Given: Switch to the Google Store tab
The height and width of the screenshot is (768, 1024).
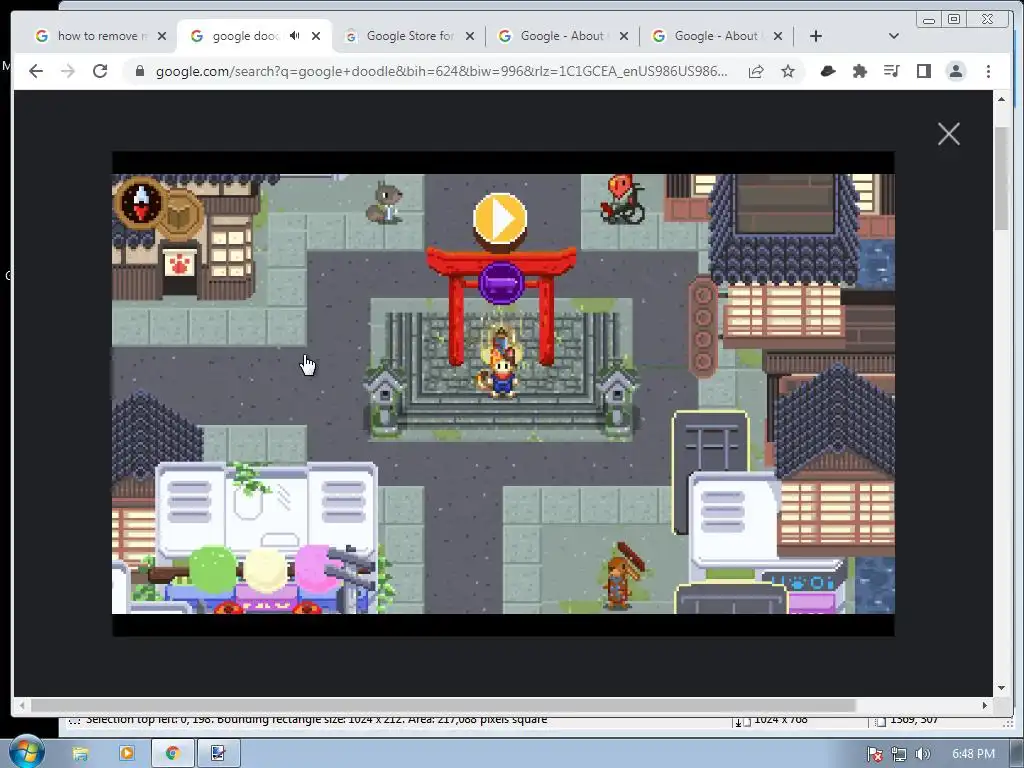Looking at the screenshot, I should tap(409, 36).
